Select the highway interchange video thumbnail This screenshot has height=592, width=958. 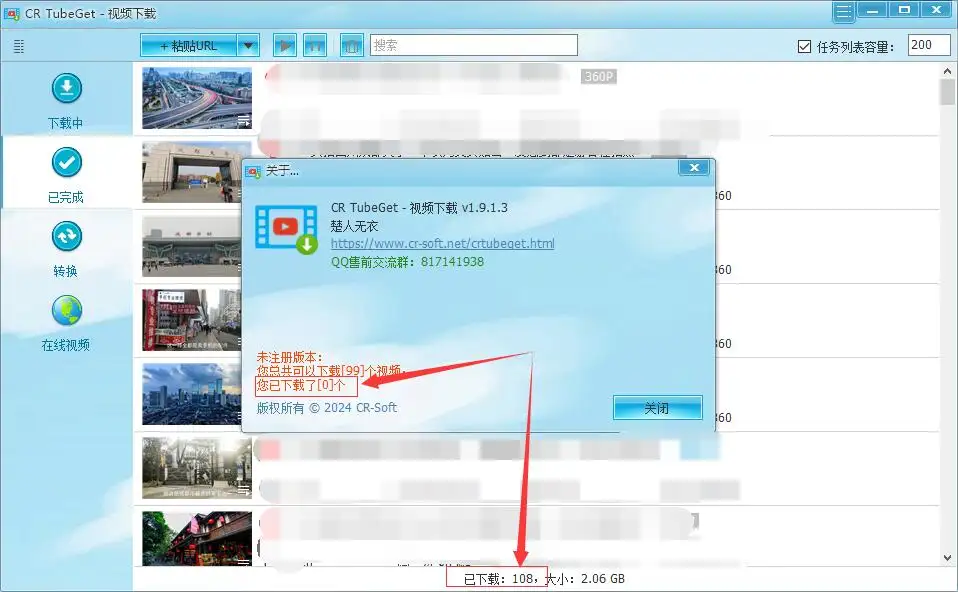(197, 98)
